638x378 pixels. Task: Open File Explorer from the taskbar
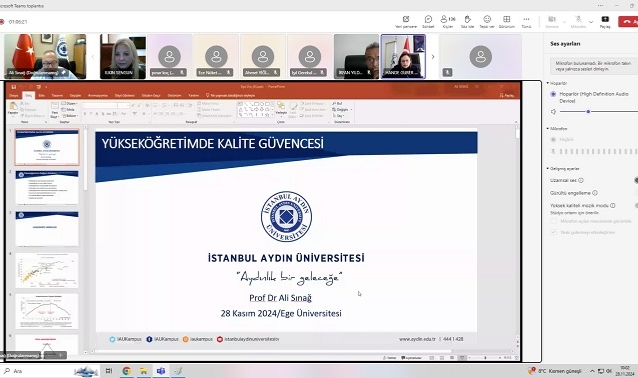point(144,371)
